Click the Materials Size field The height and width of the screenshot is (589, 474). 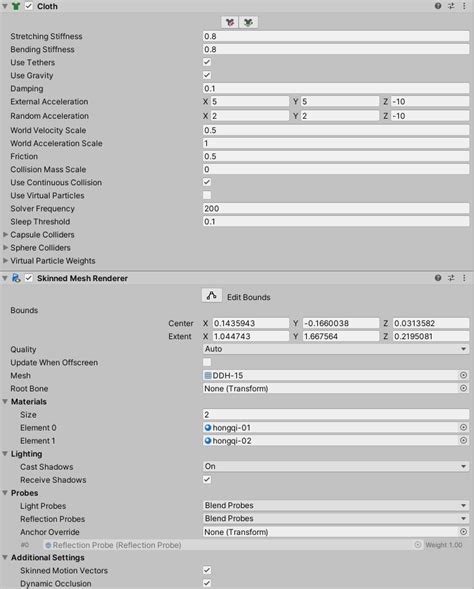(x=336, y=415)
